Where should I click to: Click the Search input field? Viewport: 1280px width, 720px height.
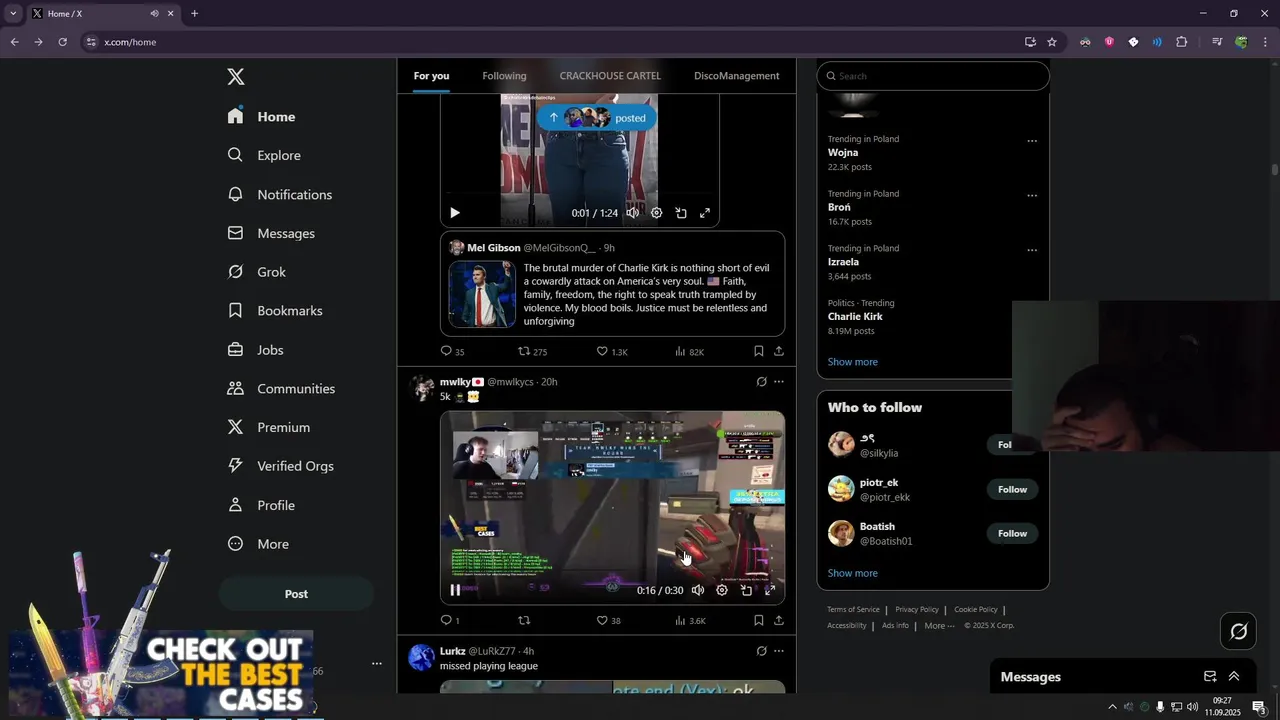(933, 76)
